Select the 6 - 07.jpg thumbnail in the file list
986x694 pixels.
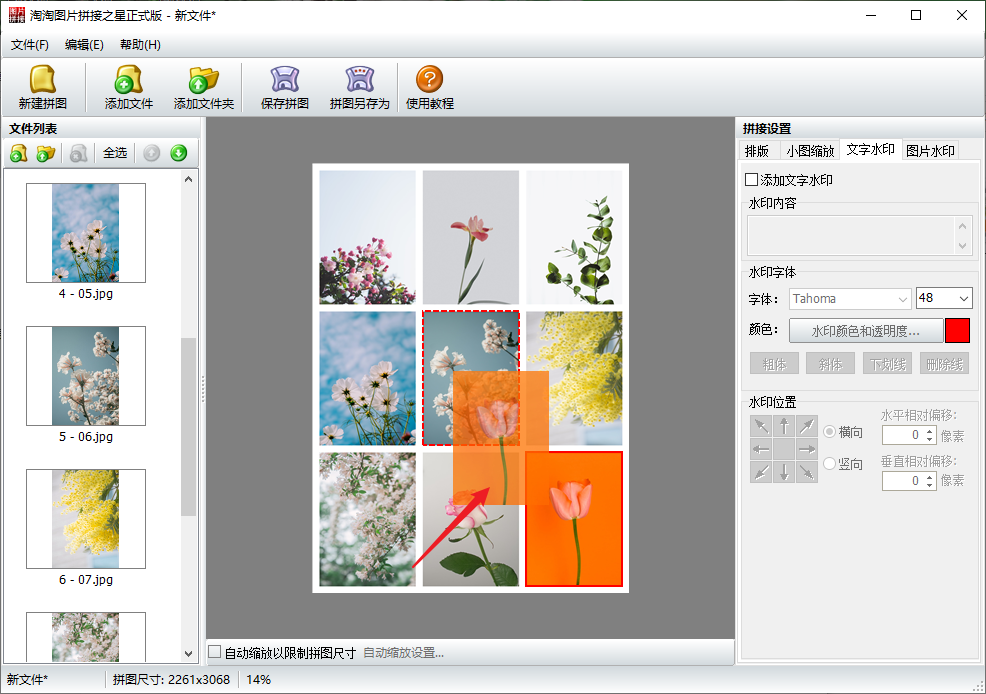point(86,519)
